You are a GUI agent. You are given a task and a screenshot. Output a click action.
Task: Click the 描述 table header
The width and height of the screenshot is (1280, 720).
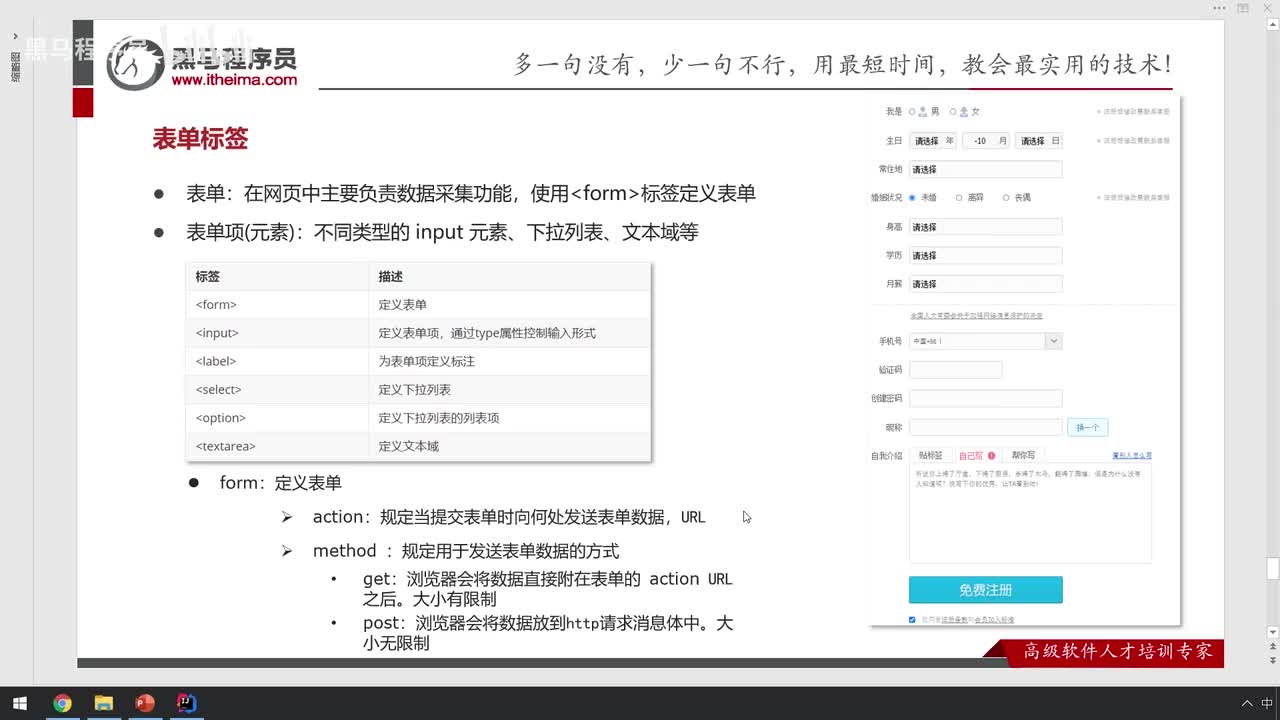[510, 277]
